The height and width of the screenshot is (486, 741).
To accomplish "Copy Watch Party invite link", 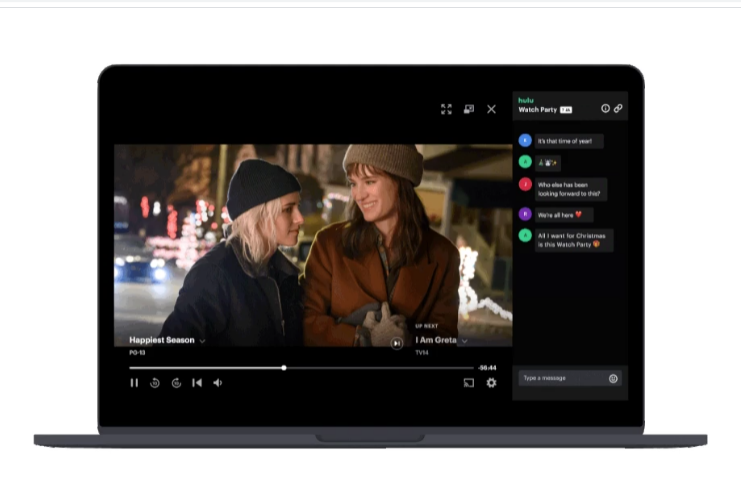I will [x=618, y=108].
